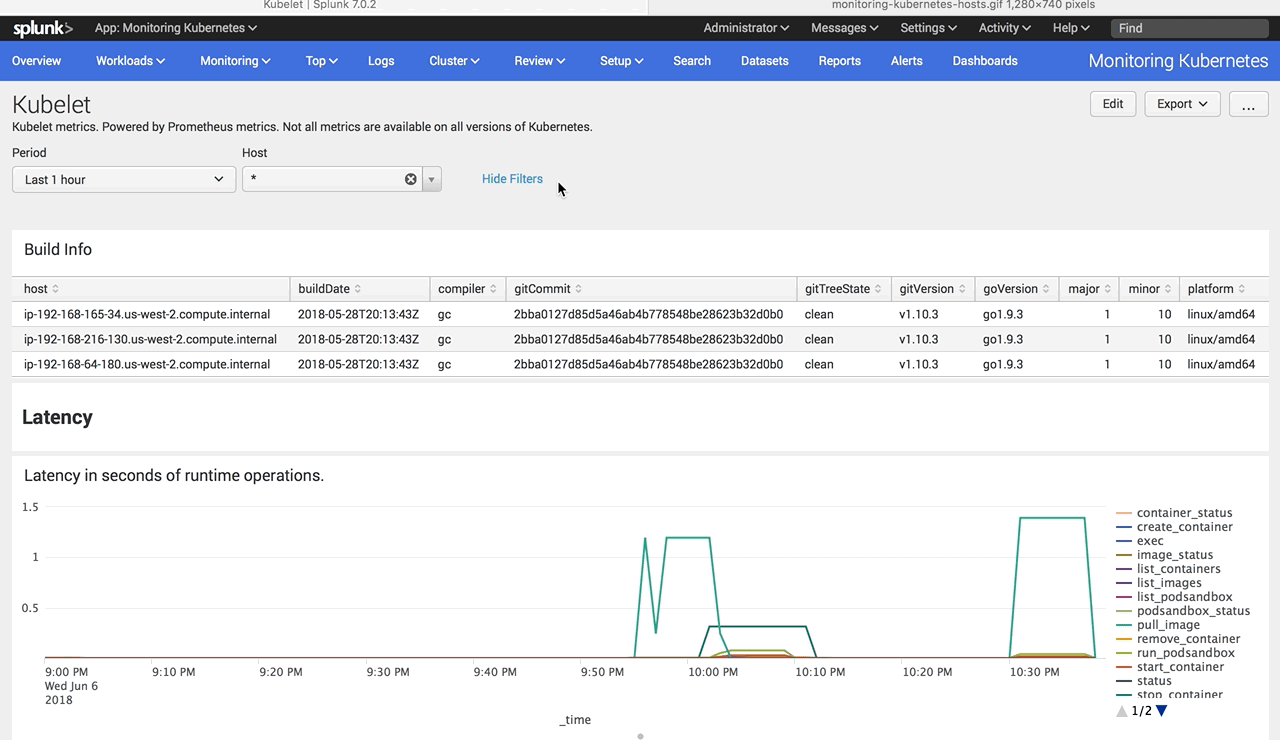The height and width of the screenshot is (740, 1280).
Task: Sort by goVersion column sort icon
Action: 1046,289
